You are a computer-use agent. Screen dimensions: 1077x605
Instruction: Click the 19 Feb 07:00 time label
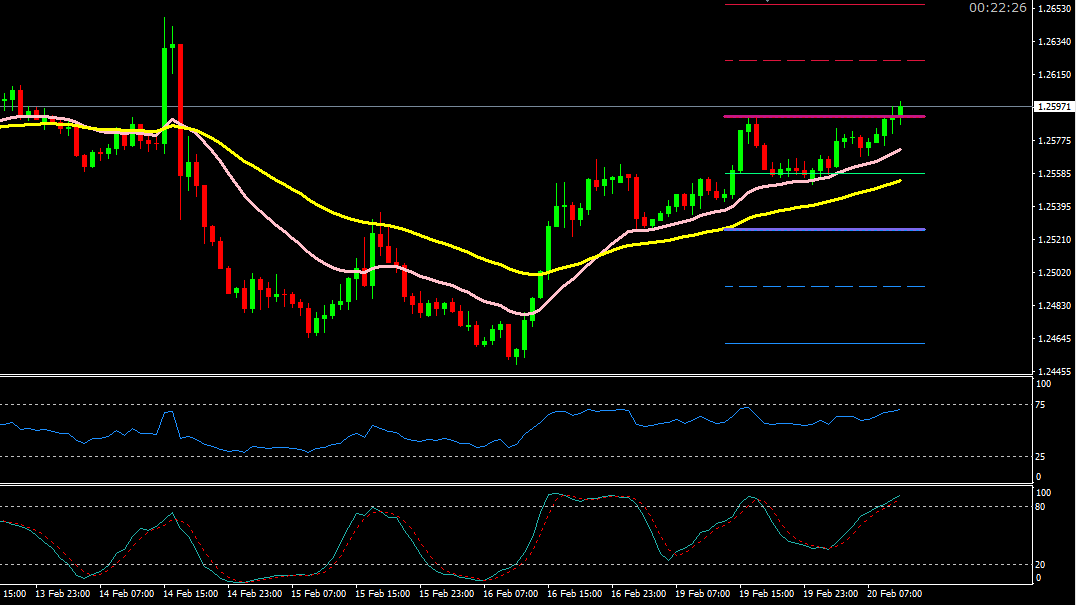click(x=702, y=593)
